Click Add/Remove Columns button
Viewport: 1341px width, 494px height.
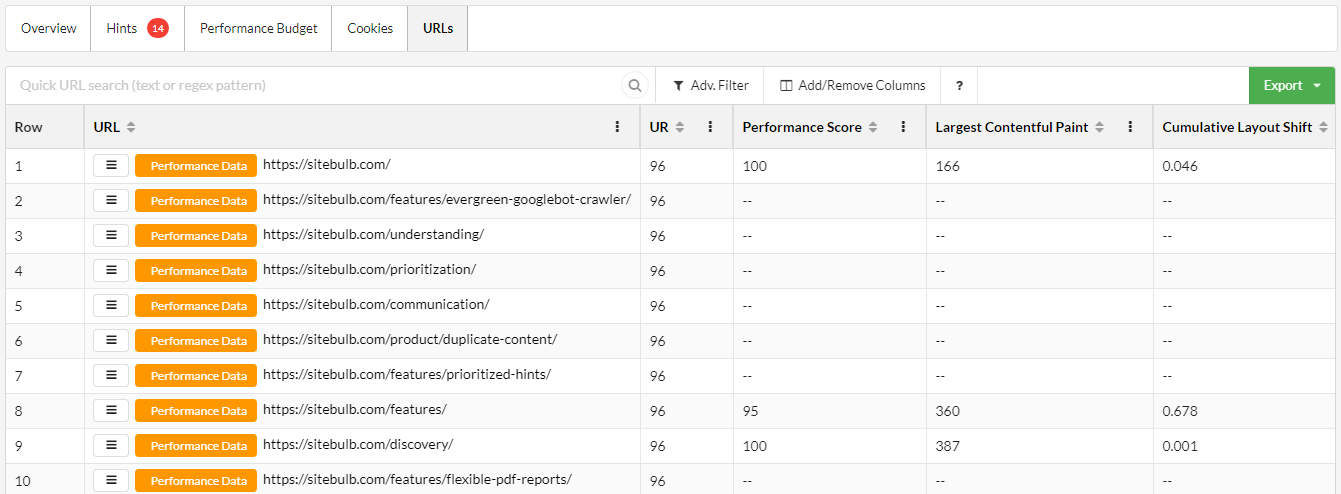(853, 86)
